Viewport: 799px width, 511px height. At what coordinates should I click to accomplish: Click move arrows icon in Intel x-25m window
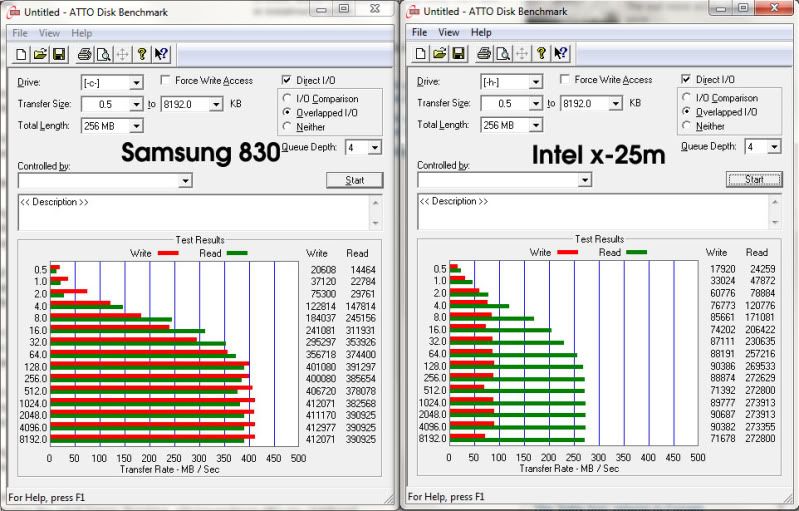pos(522,53)
